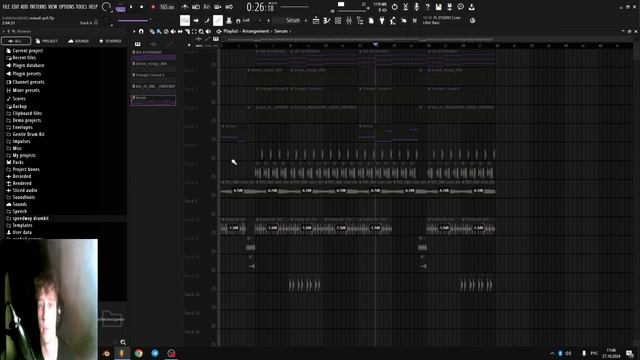Open the playlist options menu arrow
640x360 pixels.
tap(134, 31)
